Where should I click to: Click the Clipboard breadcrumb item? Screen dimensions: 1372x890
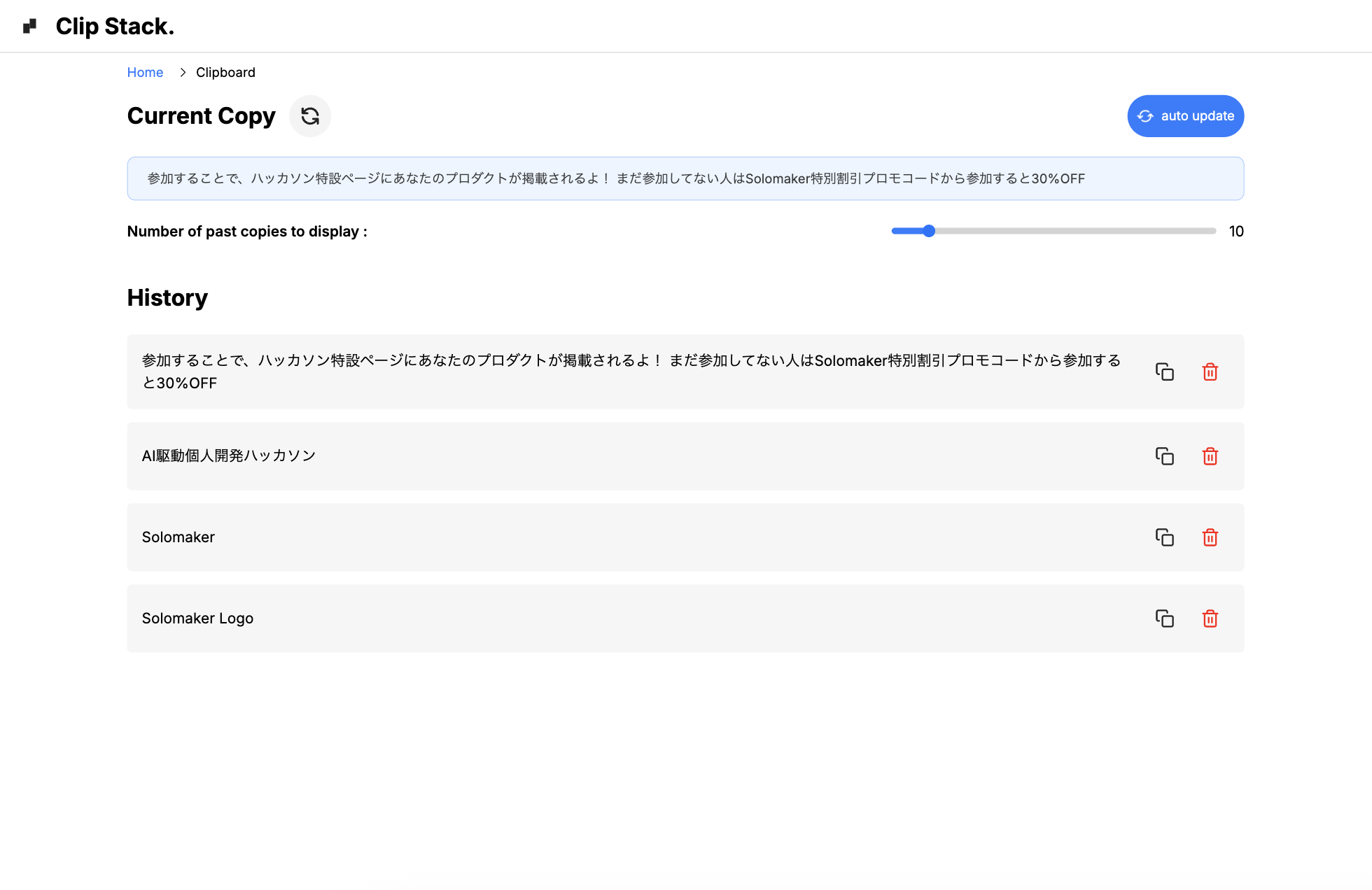(225, 73)
